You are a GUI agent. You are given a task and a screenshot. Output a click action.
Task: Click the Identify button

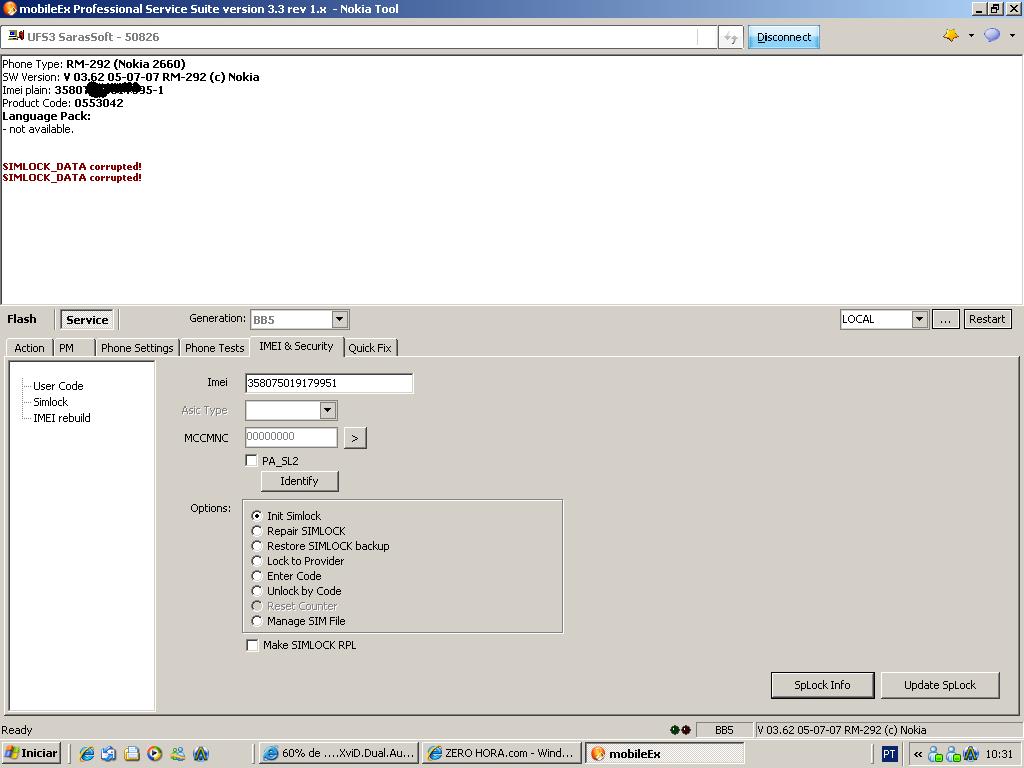[299, 481]
